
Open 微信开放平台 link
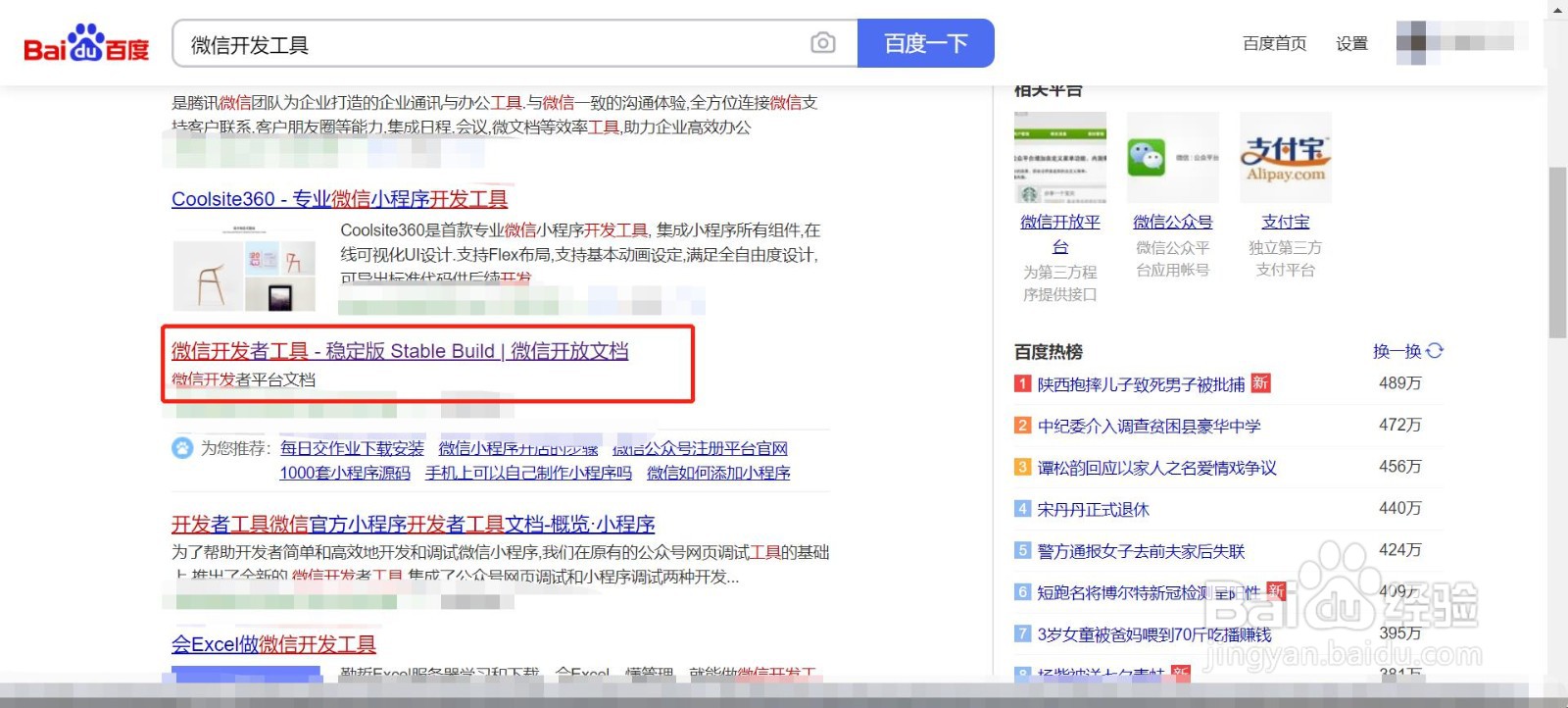coord(1060,234)
